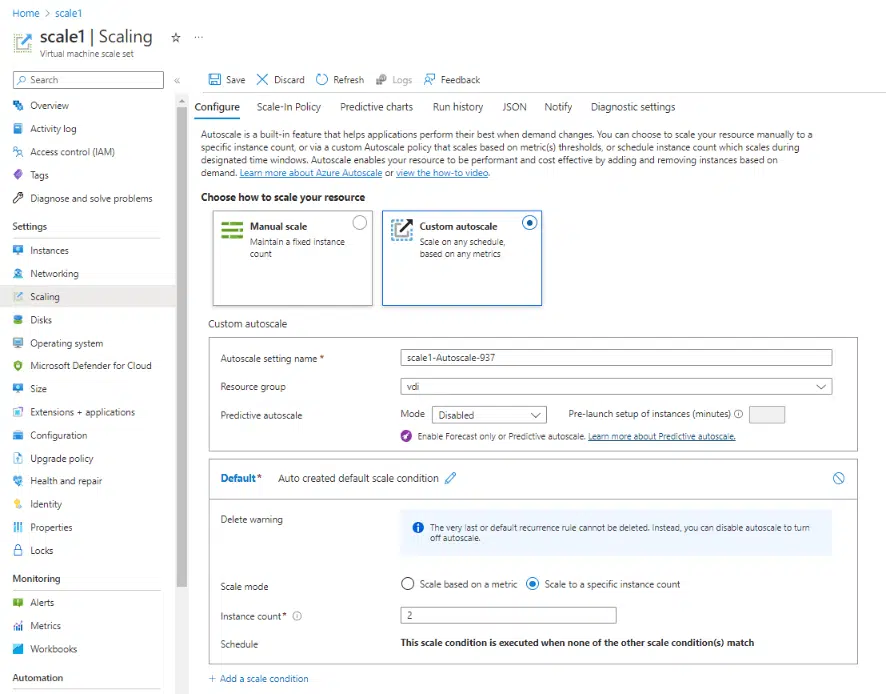The image size is (886, 694).
Task: Click the Activity log icon
Action: 18,129
